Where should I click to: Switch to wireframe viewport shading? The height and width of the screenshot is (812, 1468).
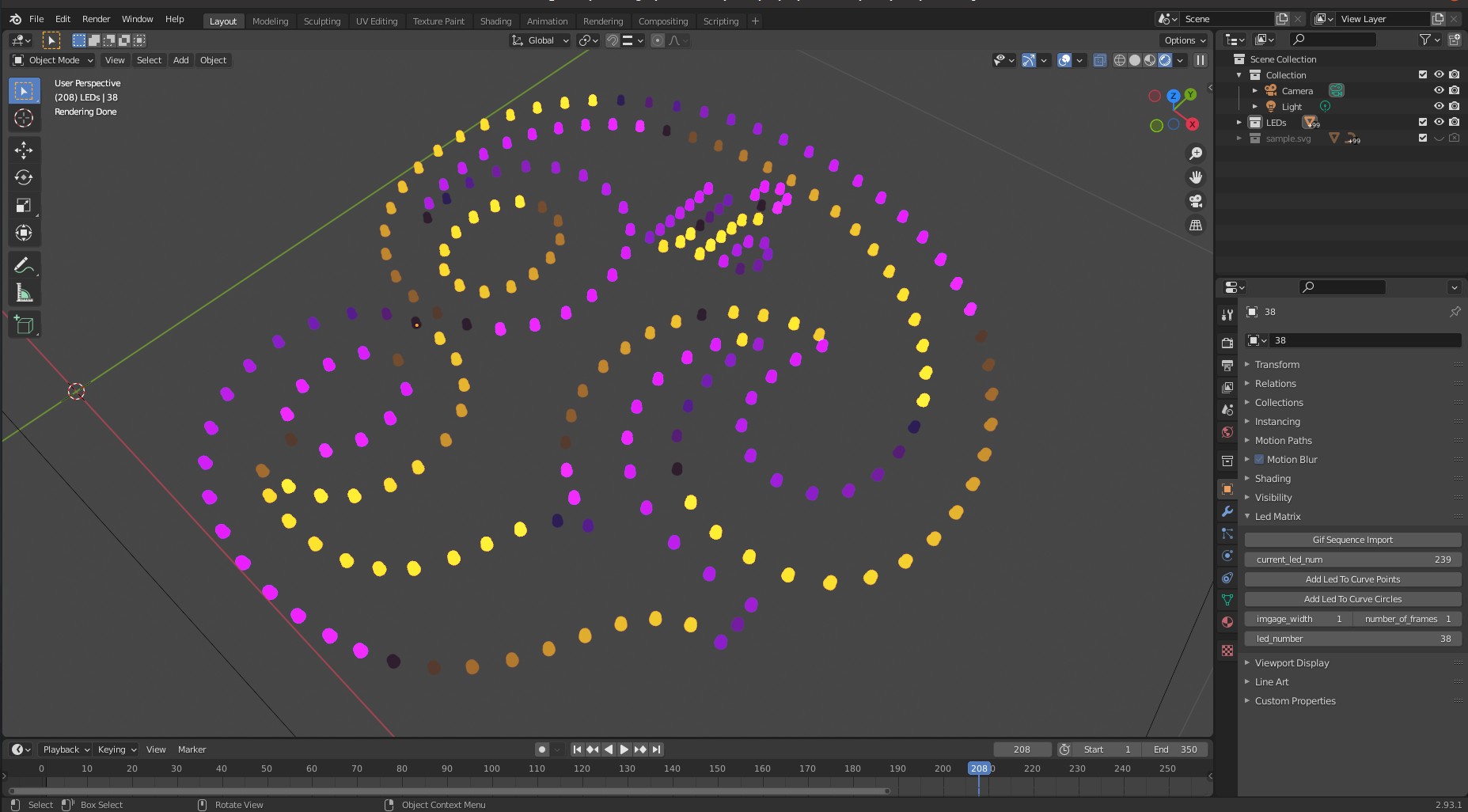tap(1120, 60)
